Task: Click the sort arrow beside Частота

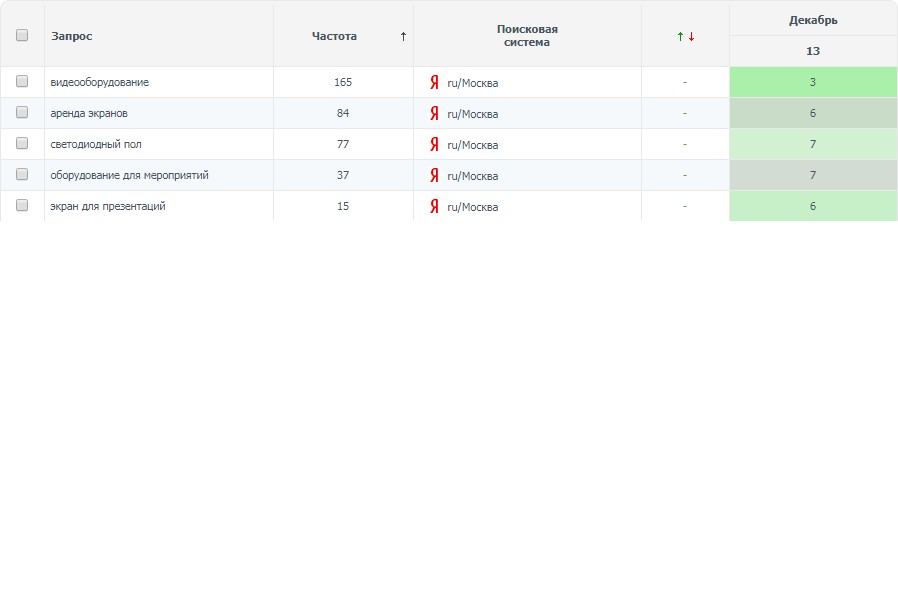Action: 403,36
